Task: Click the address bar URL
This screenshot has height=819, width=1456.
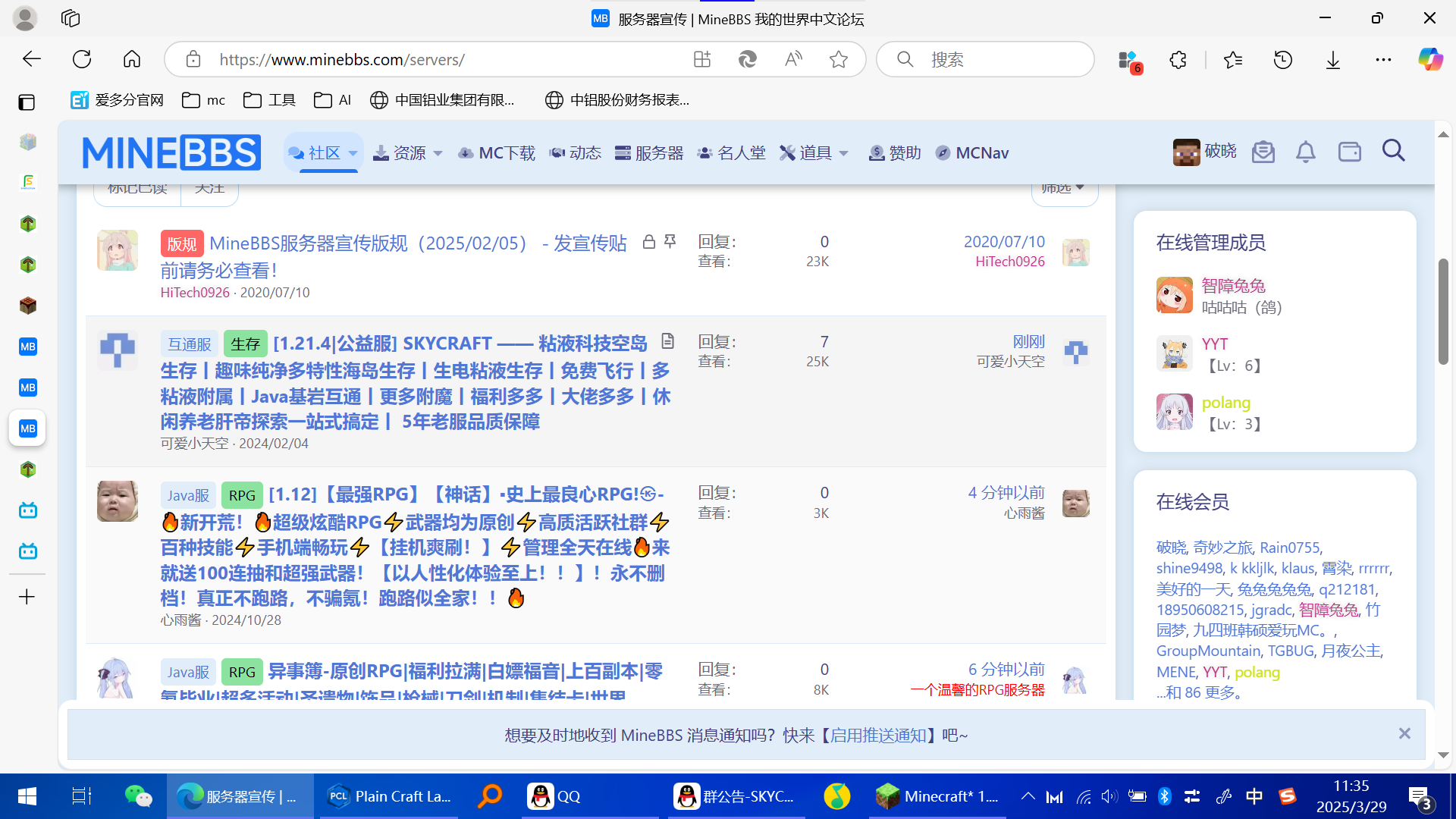Action: 342,59
